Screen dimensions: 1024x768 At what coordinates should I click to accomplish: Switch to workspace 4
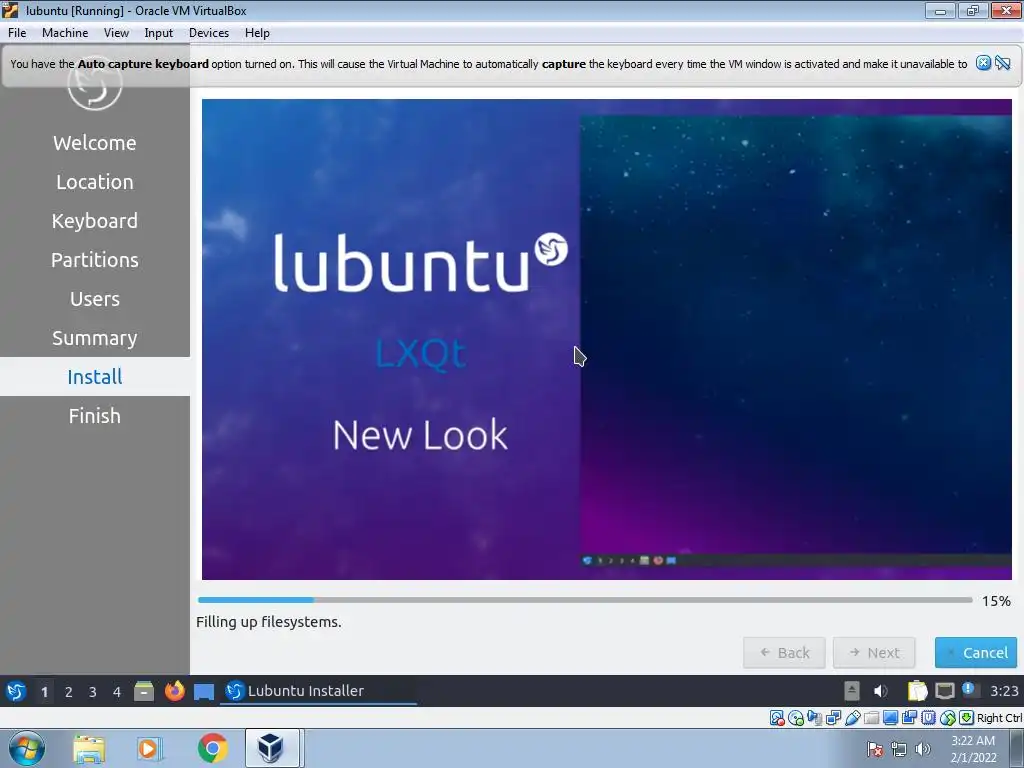pos(117,692)
